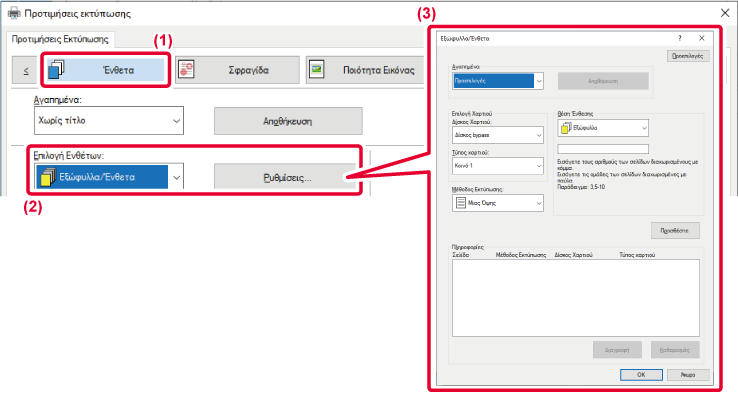
Task: Click the printer icon in the title bar
Action: pos(14,13)
